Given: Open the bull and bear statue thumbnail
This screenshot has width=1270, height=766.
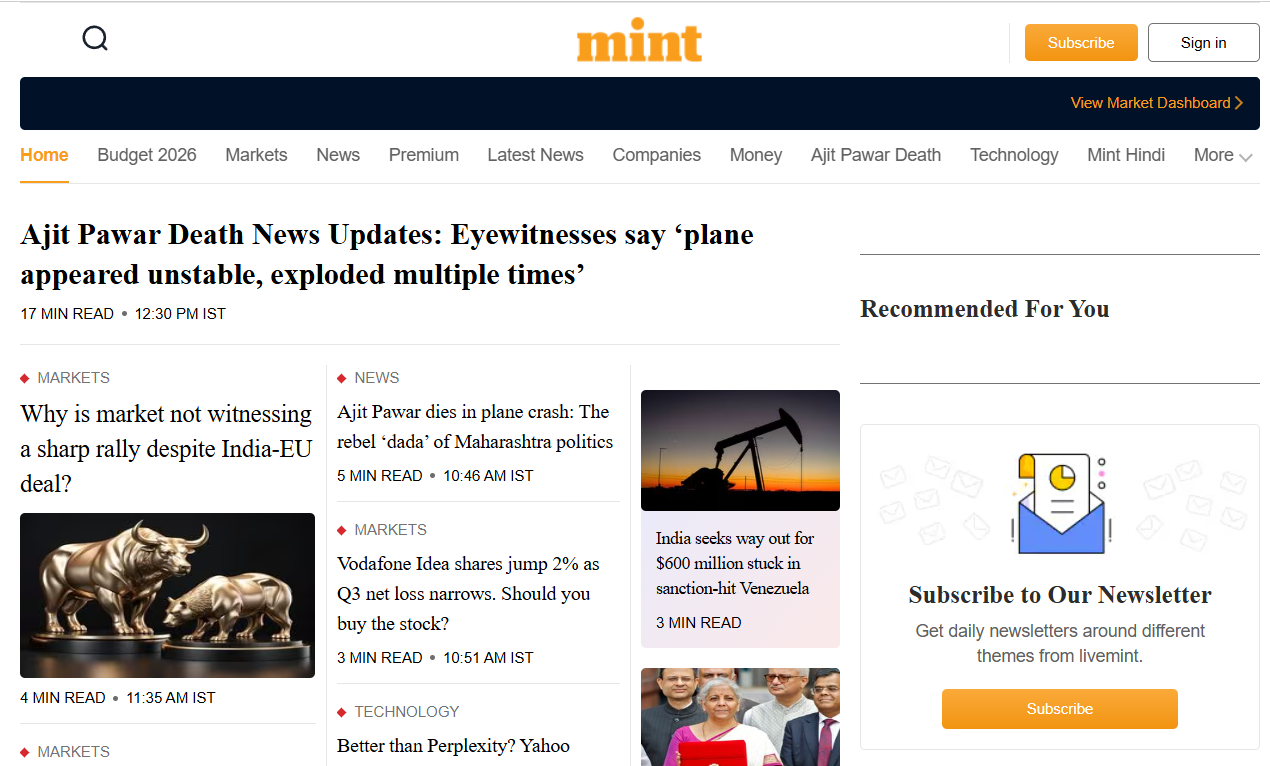Looking at the screenshot, I should pyautogui.click(x=167, y=595).
